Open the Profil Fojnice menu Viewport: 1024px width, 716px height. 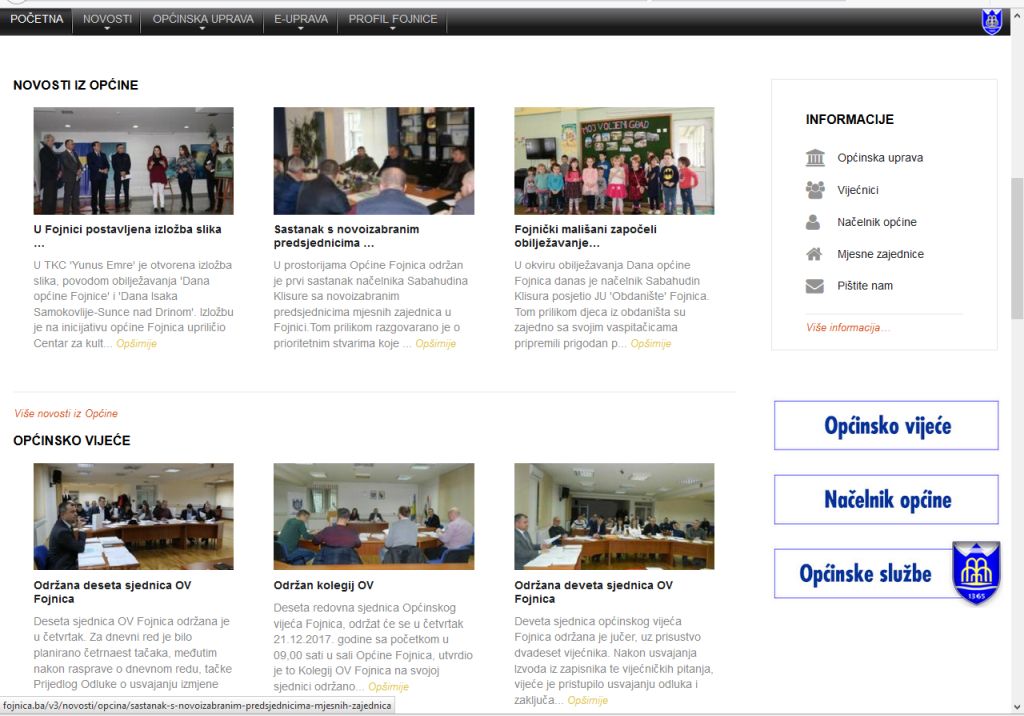(x=392, y=20)
